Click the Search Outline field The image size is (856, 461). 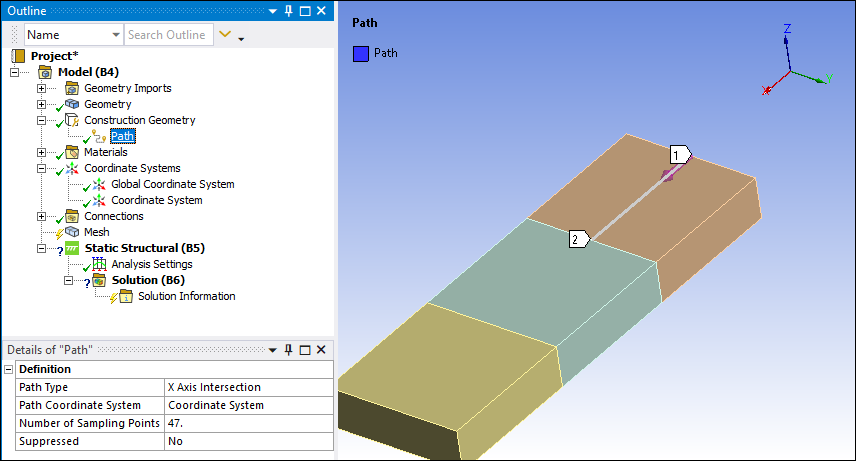[x=168, y=35]
